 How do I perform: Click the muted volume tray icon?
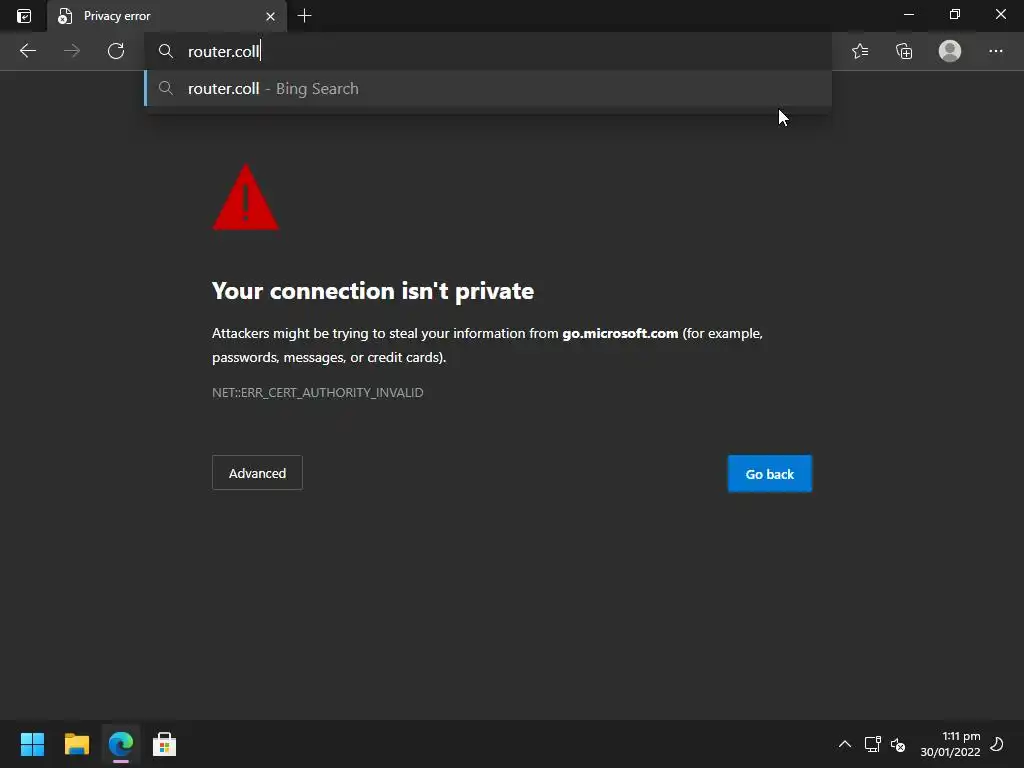898,744
